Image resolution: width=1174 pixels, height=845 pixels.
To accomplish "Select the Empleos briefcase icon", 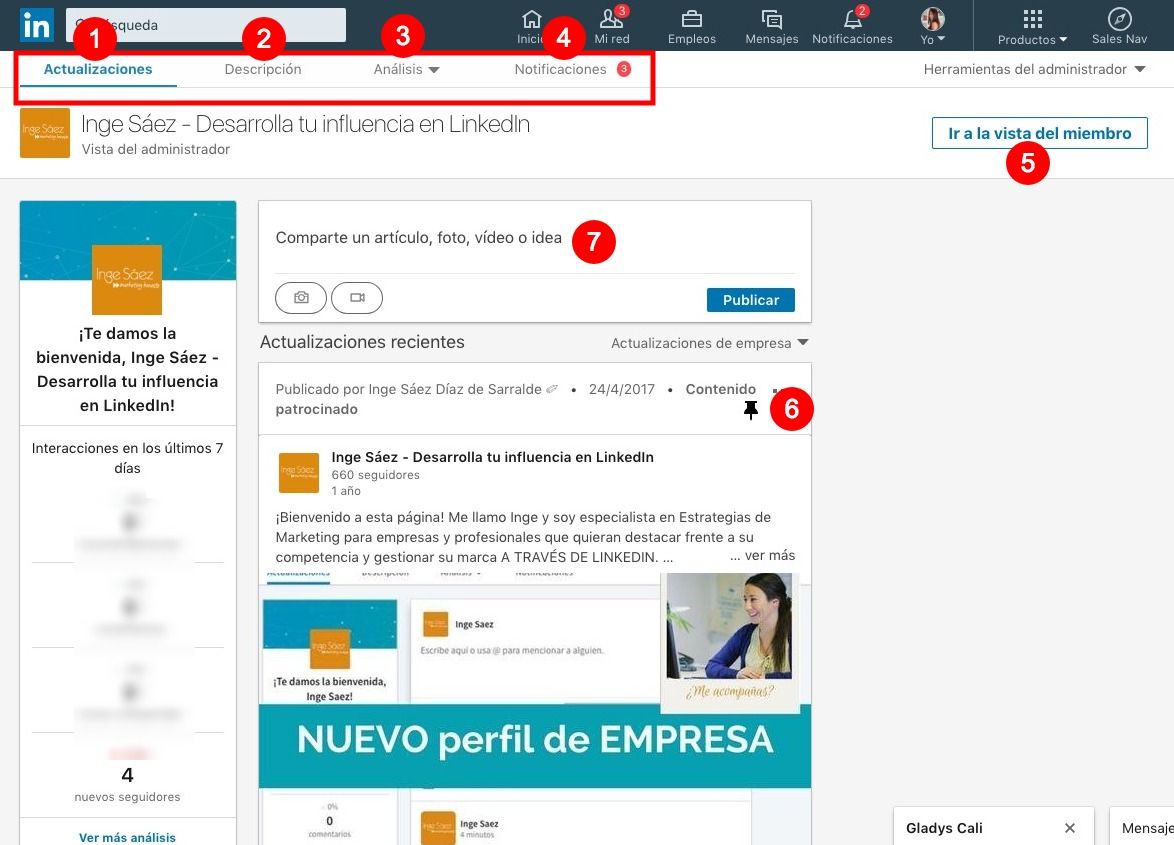I will (693, 20).
